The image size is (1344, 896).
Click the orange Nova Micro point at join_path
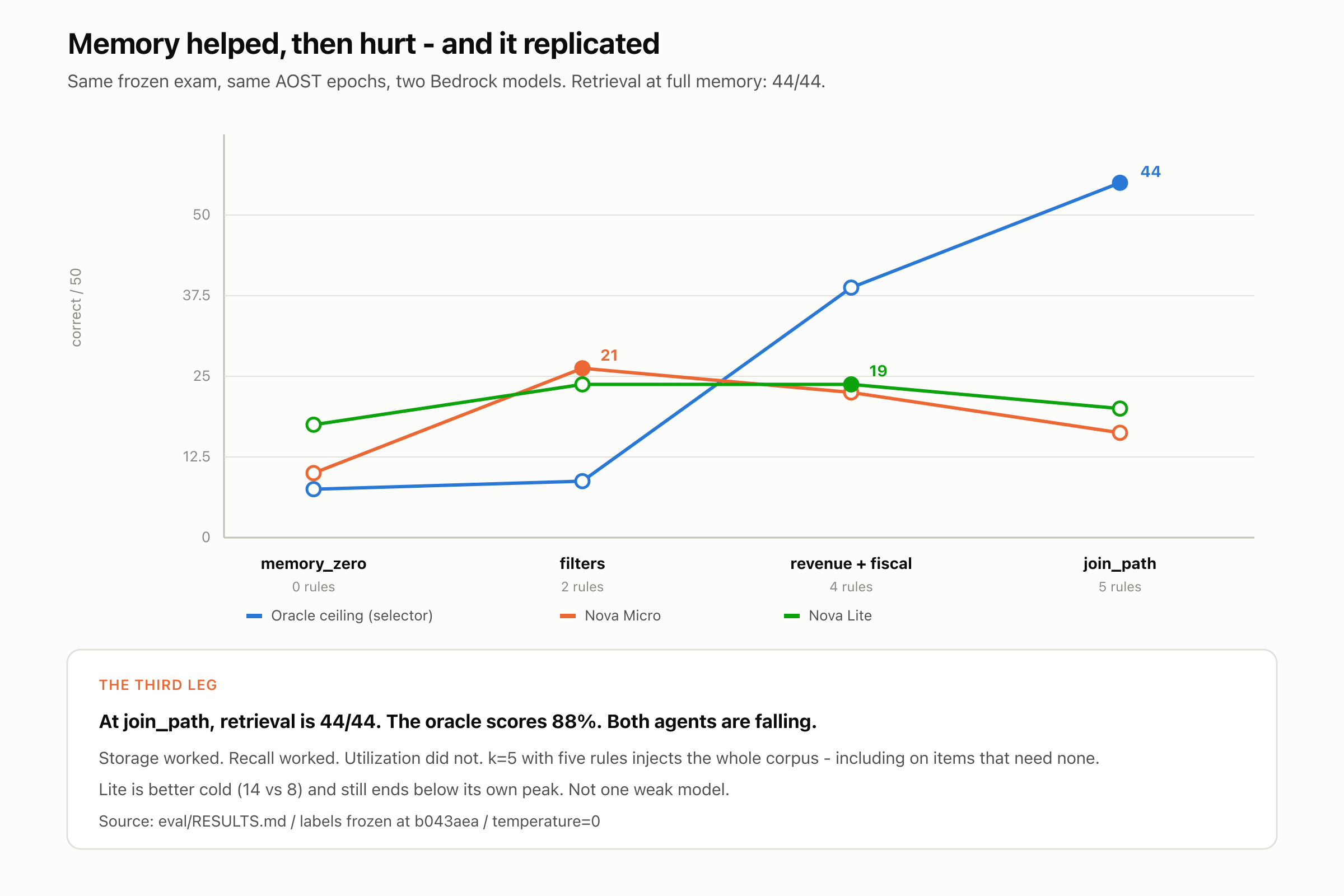click(x=1119, y=433)
